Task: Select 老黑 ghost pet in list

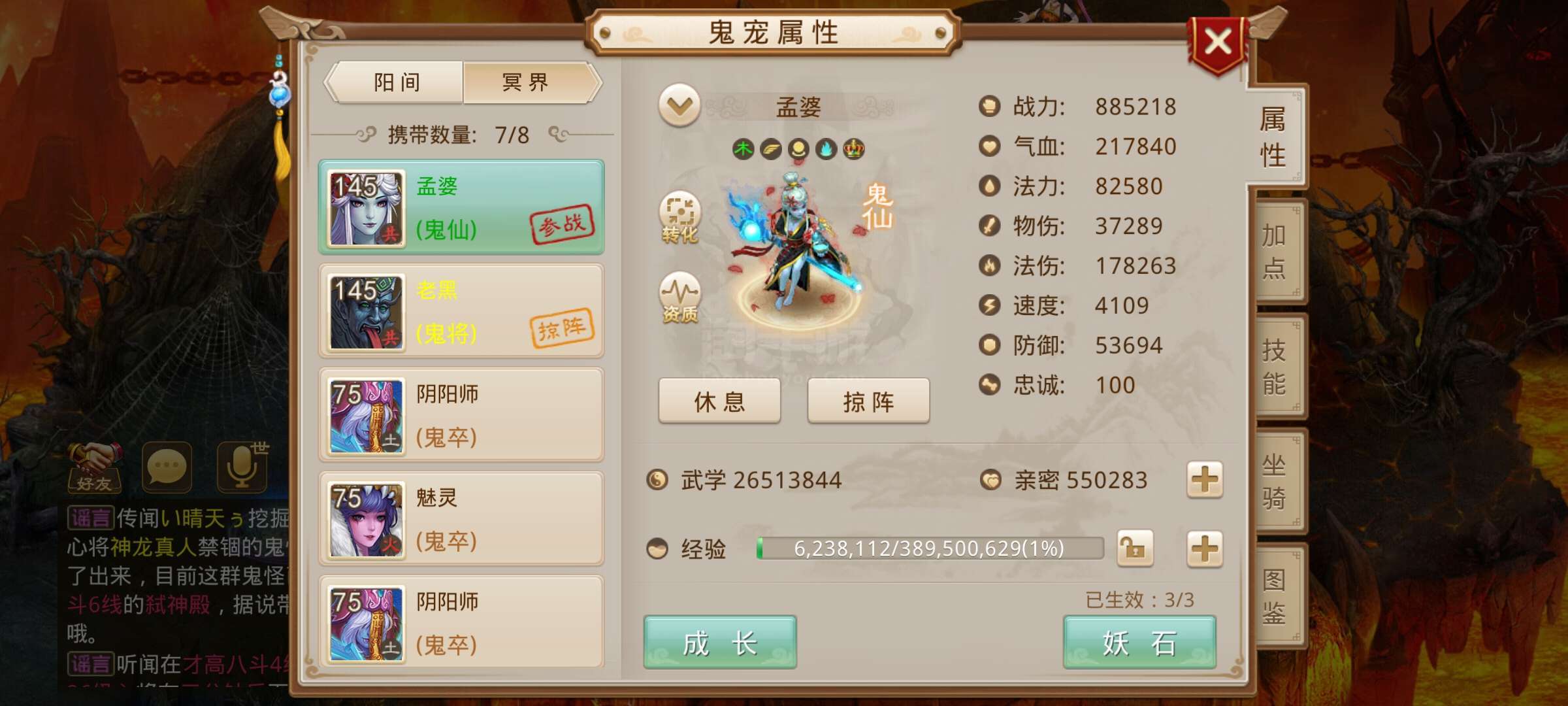Action: click(461, 311)
